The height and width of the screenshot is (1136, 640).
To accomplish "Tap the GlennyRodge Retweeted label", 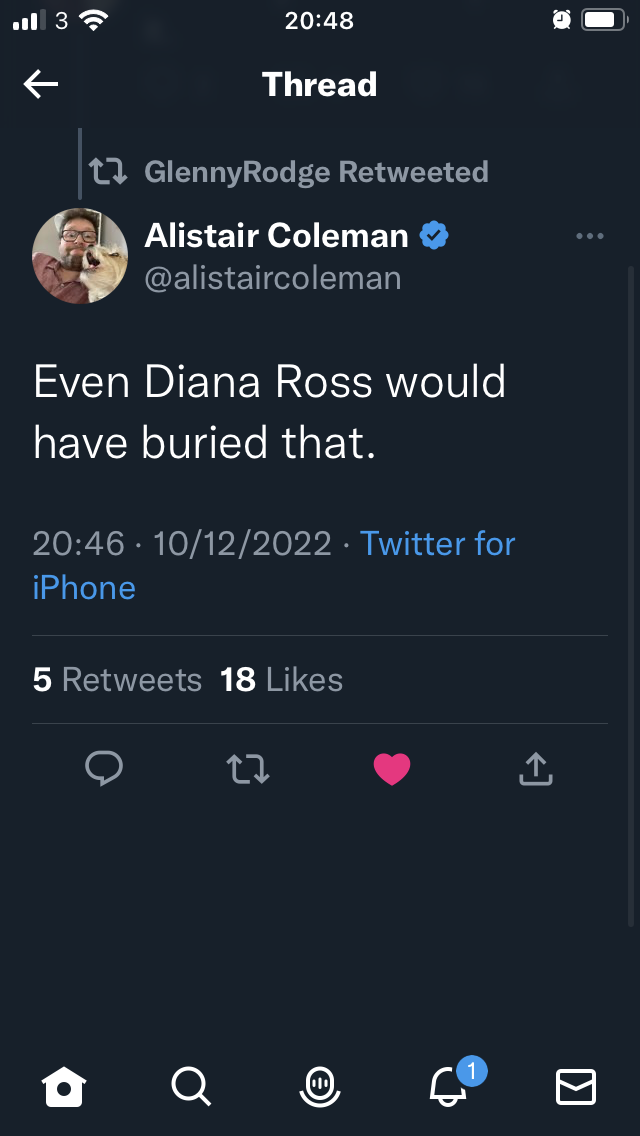I will point(316,172).
